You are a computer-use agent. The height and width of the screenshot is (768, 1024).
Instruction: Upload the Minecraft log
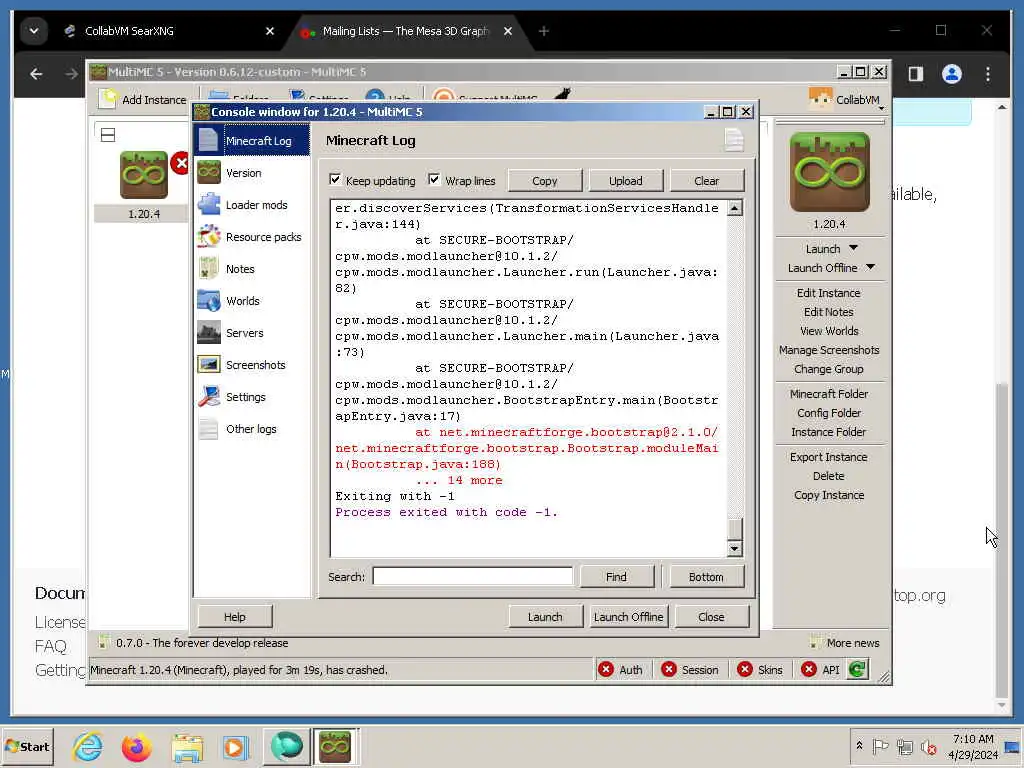[x=626, y=181]
